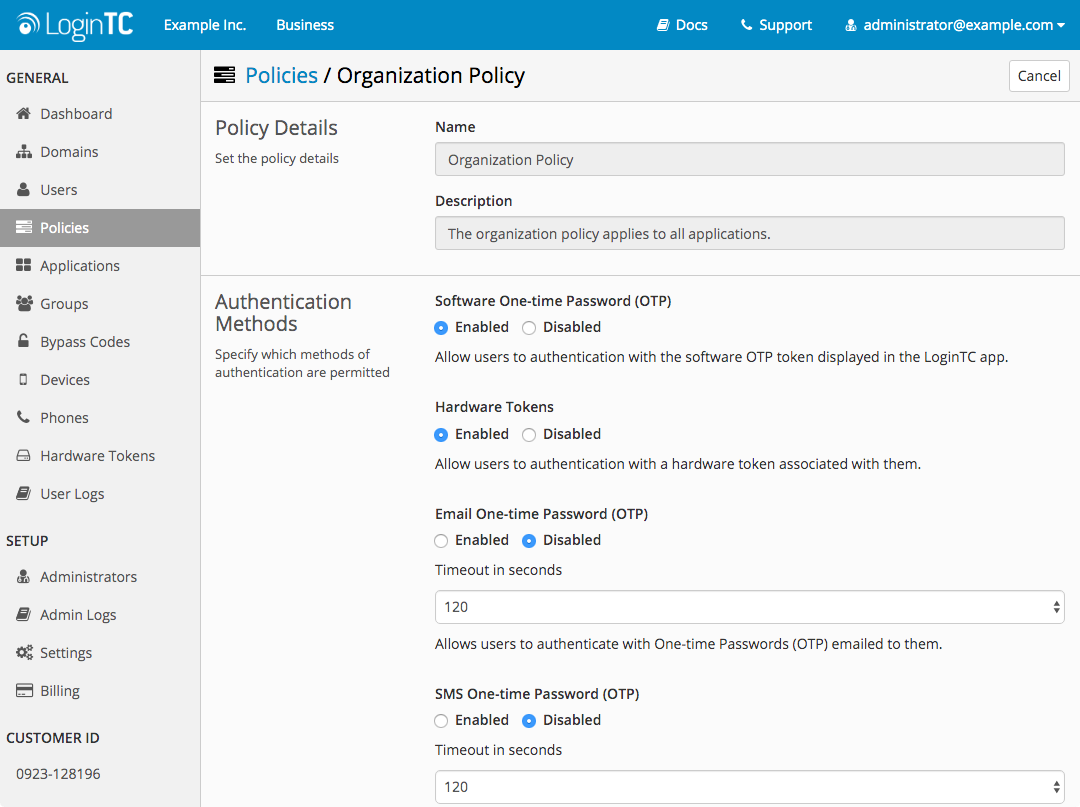Screen dimensions: 1080x807
Task: Cancel editing the policy
Action: [x=1039, y=76]
